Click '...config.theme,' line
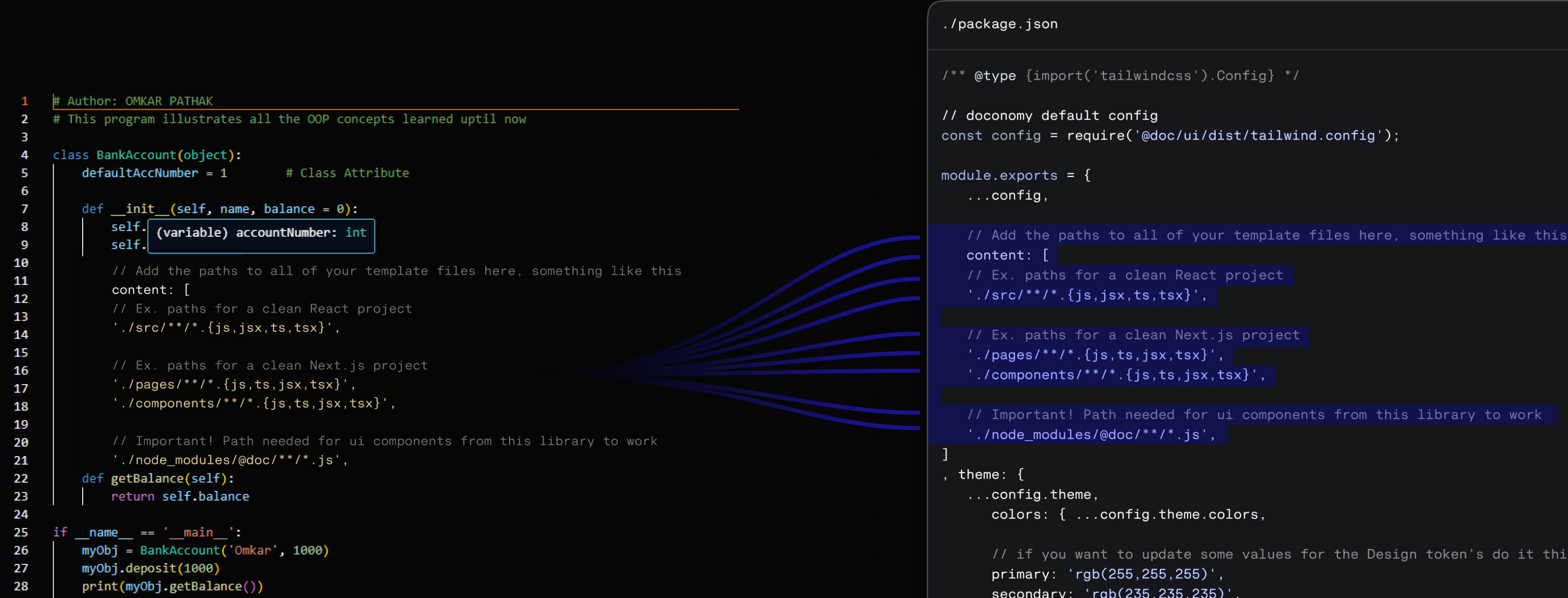The image size is (1568, 598). click(1032, 494)
